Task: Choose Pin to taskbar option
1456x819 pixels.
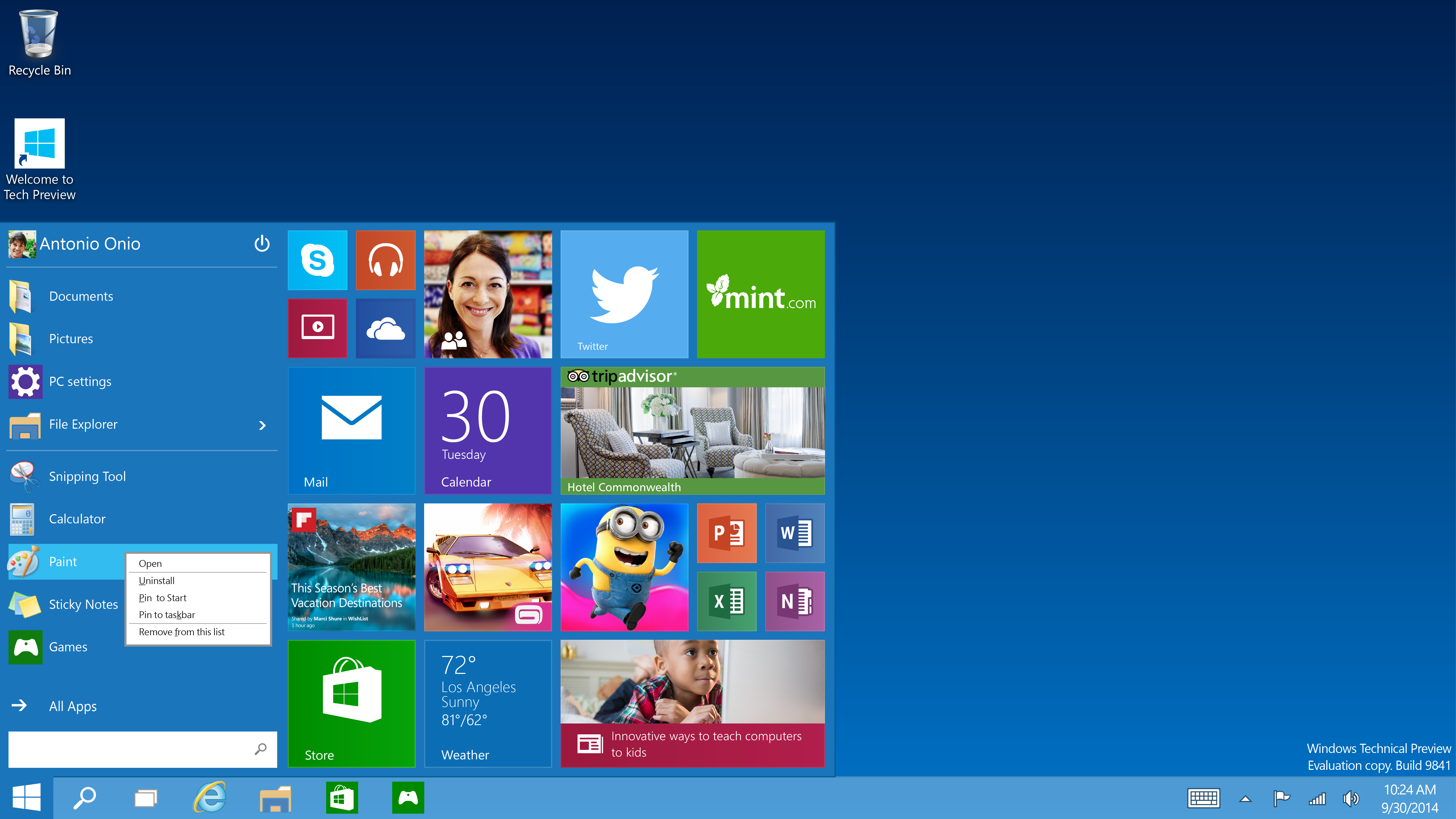Action: tap(167, 615)
